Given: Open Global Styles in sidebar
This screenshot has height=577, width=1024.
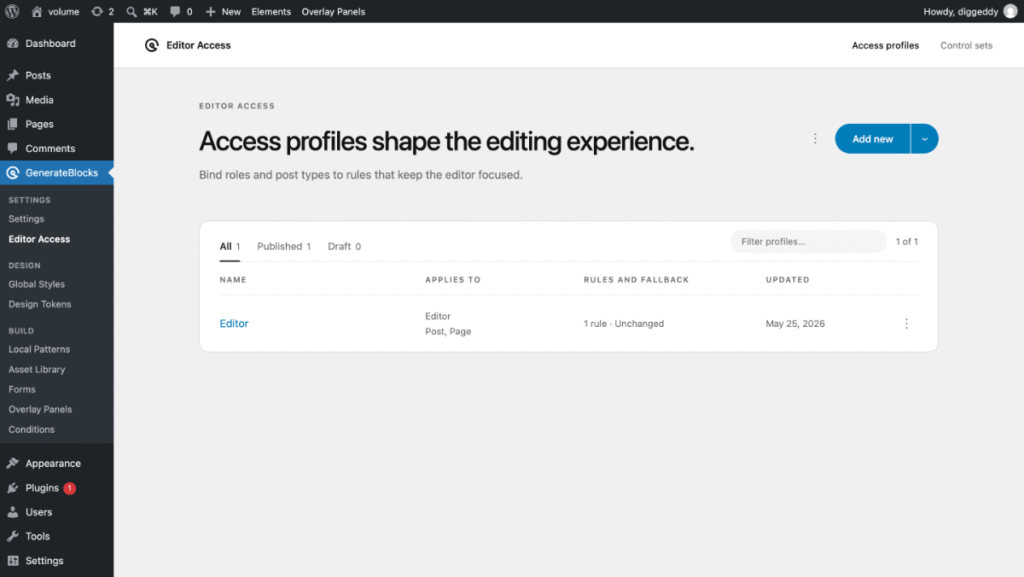Looking at the screenshot, I should tap(37, 284).
